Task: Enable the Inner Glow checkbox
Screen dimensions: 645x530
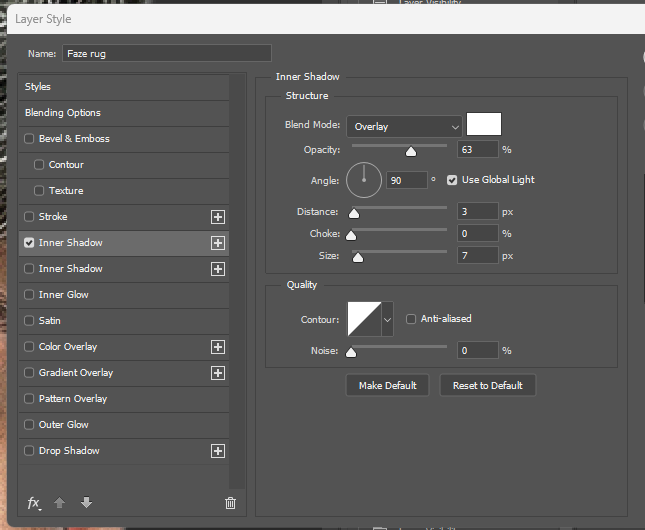Action: pyautogui.click(x=29, y=295)
